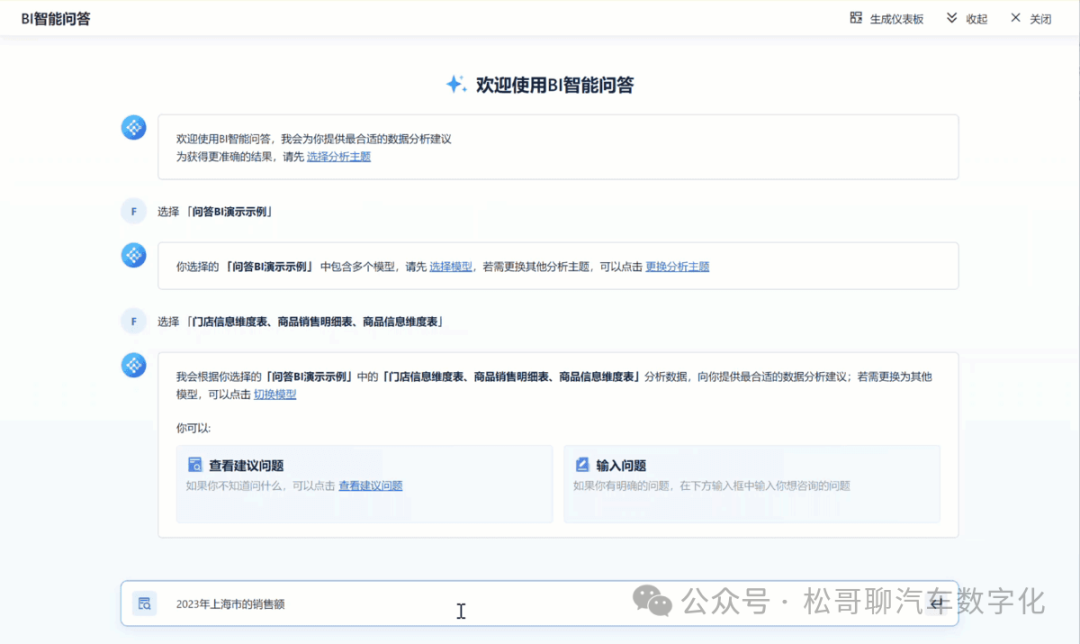
Task: Open the 查看建议问题 underlined link
Action: click(x=371, y=486)
